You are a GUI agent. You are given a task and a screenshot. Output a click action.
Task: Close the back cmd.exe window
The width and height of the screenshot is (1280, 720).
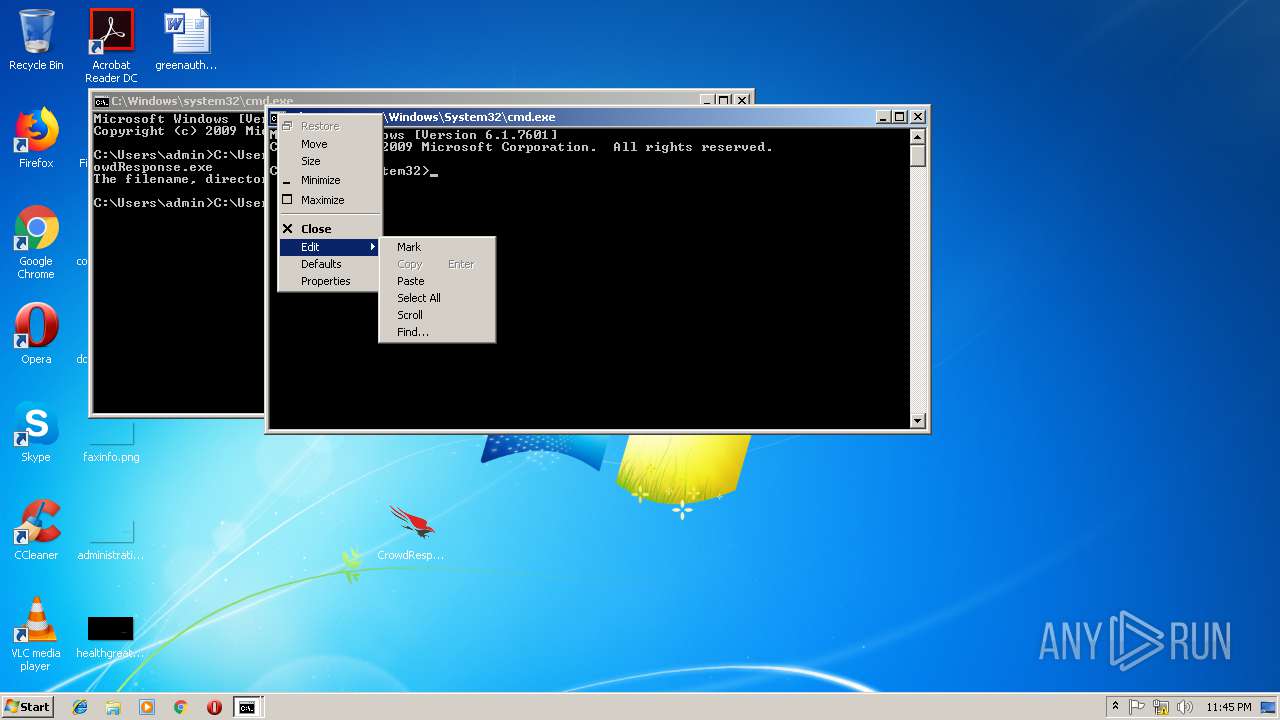pos(742,100)
